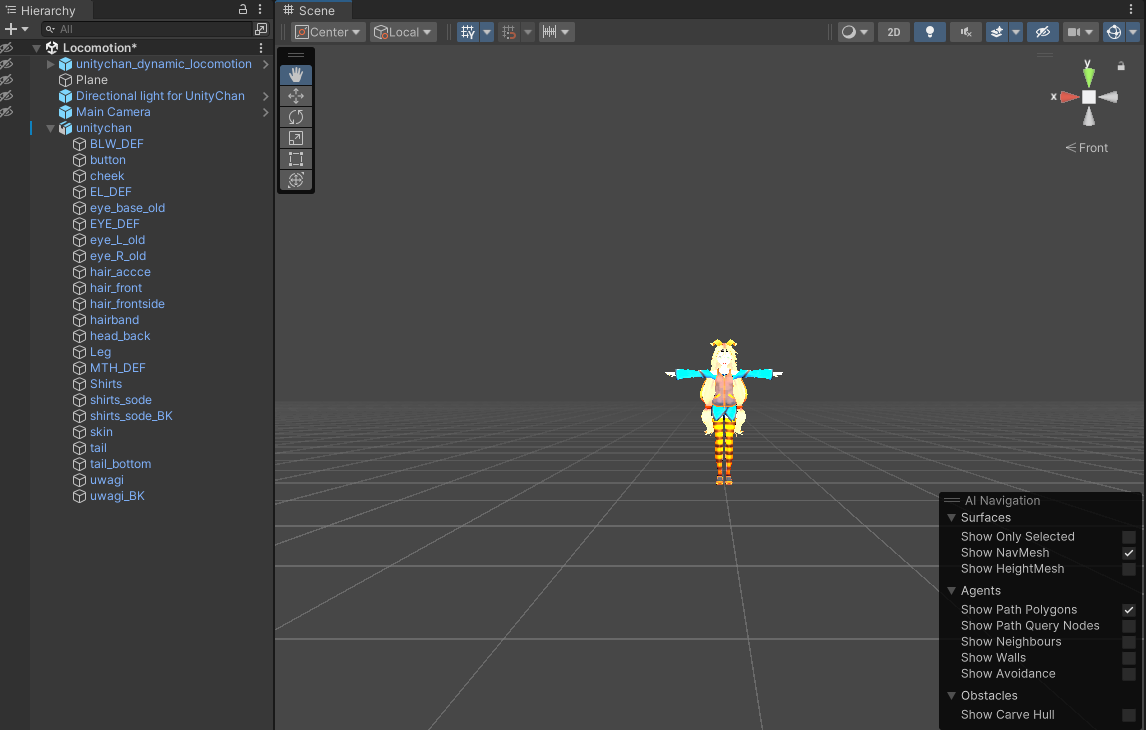1146x730 pixels.
Task: Enable Show Only Selected checkbox
Action: tap(1128, 537)
